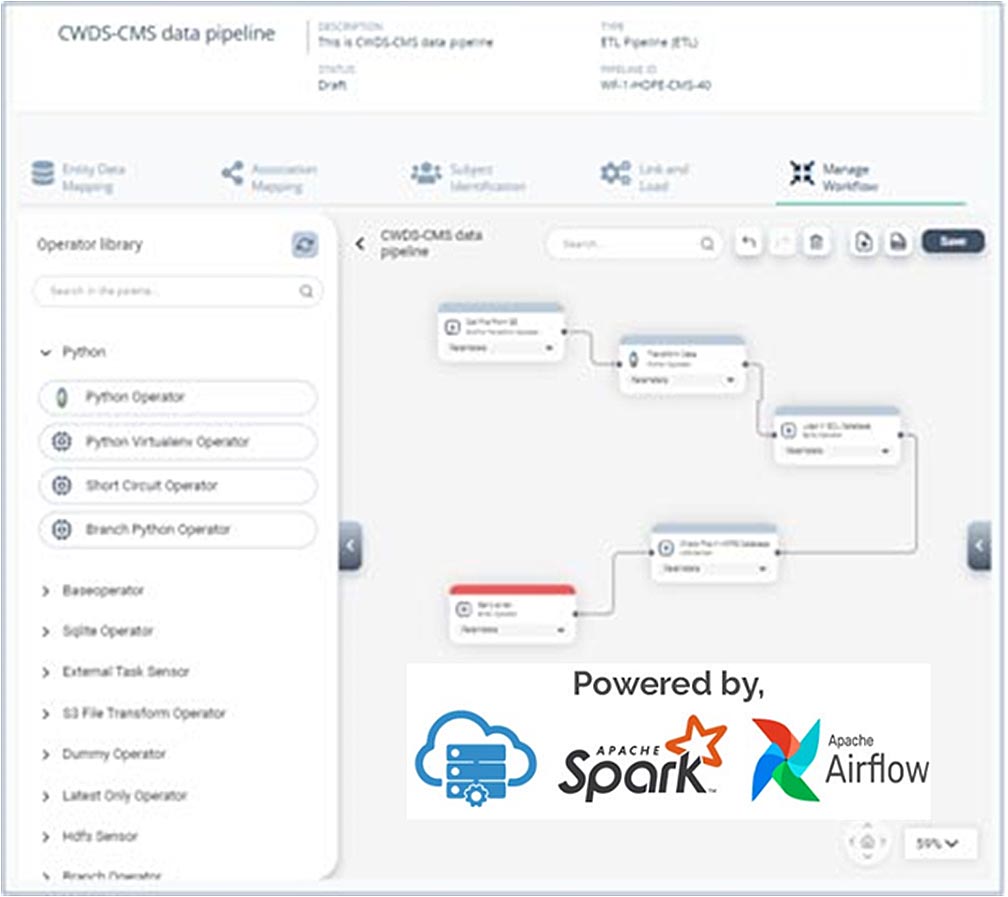Click the Apache Airflow logo
Viewport: 1008px width, 897px height.
click(x=840, y=761)
